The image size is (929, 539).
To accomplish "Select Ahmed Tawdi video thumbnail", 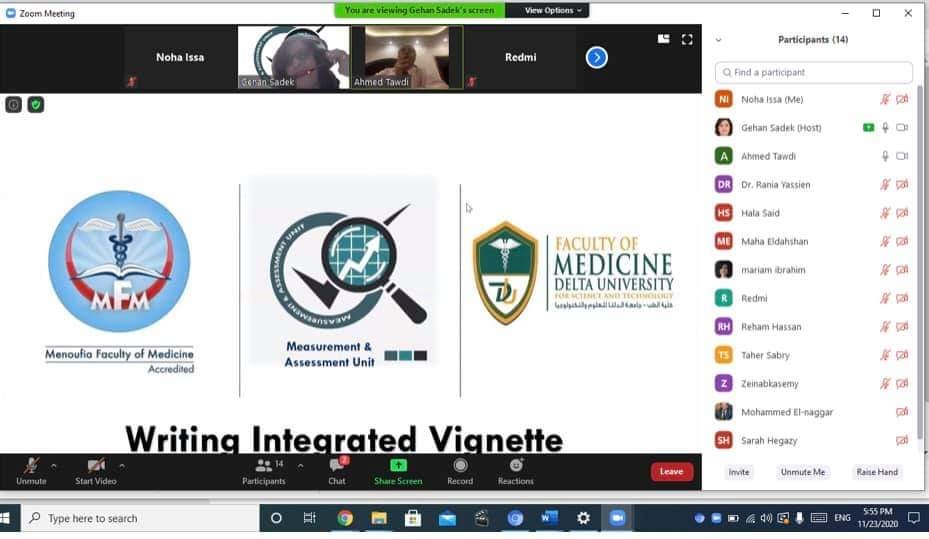I will click(x=407, y=57).
